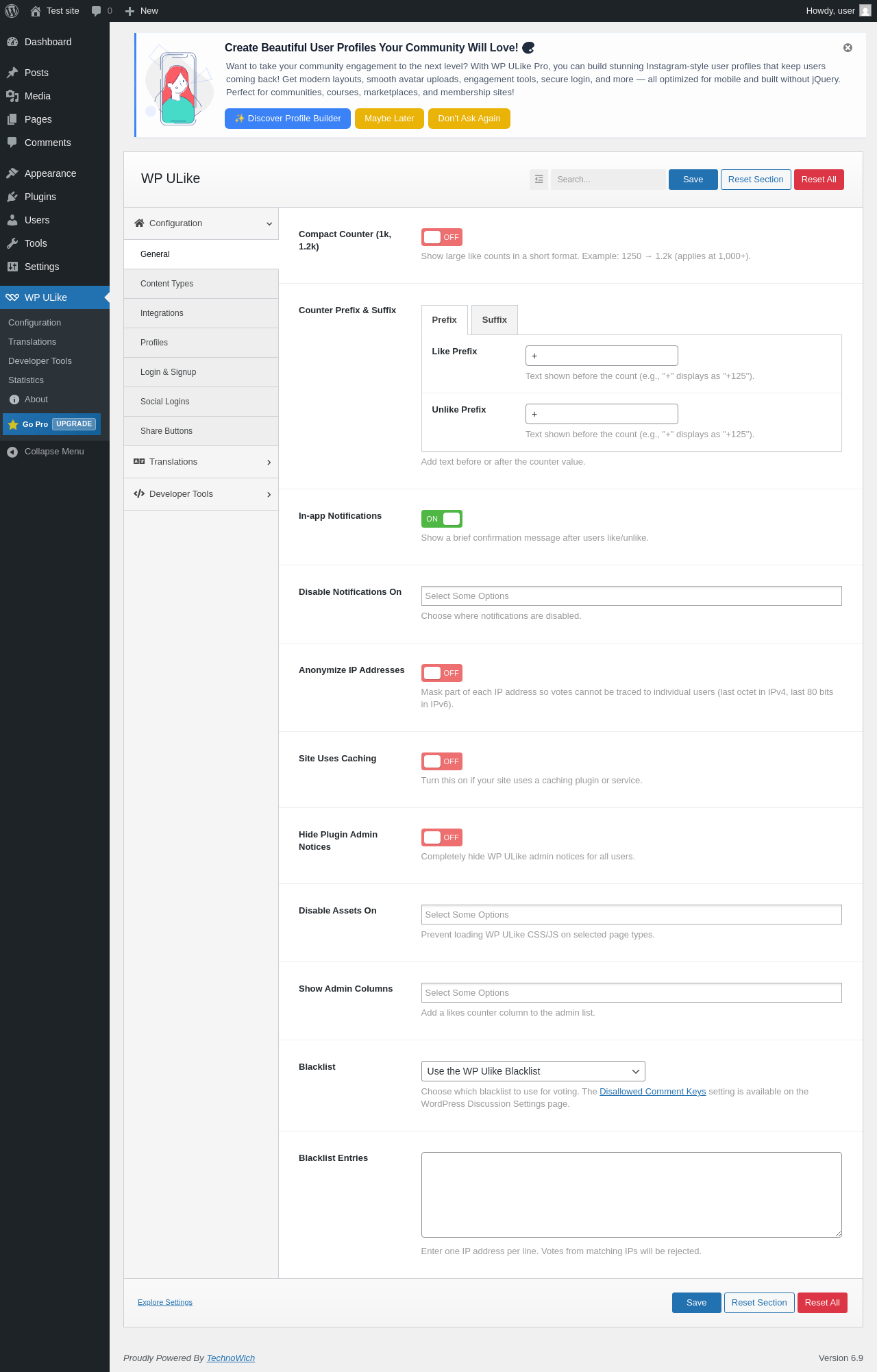Click the Go Pro star icon
The height and width of the screenshot is (1372, 877).
pyautogui.click(x=13, y=424)
